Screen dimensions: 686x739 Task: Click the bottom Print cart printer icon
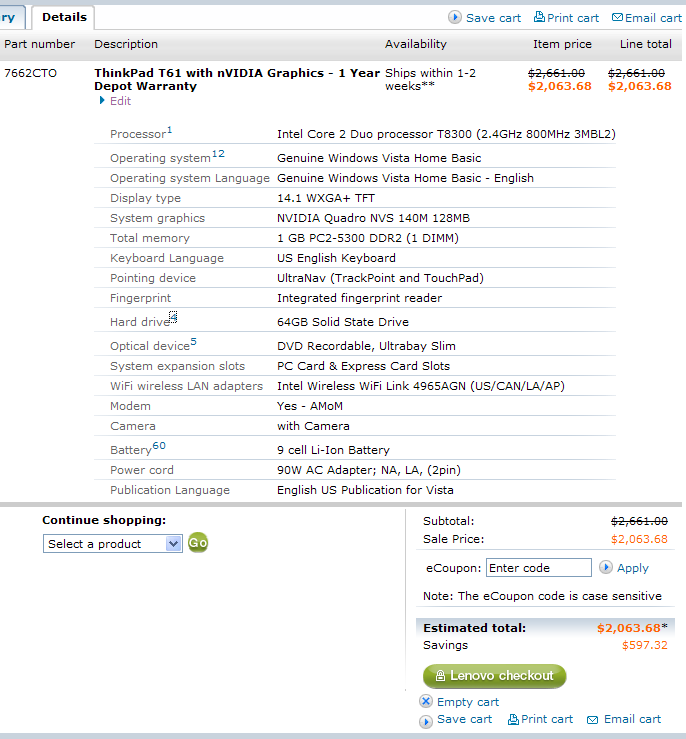pyautogui.click(x=513, y=719)
